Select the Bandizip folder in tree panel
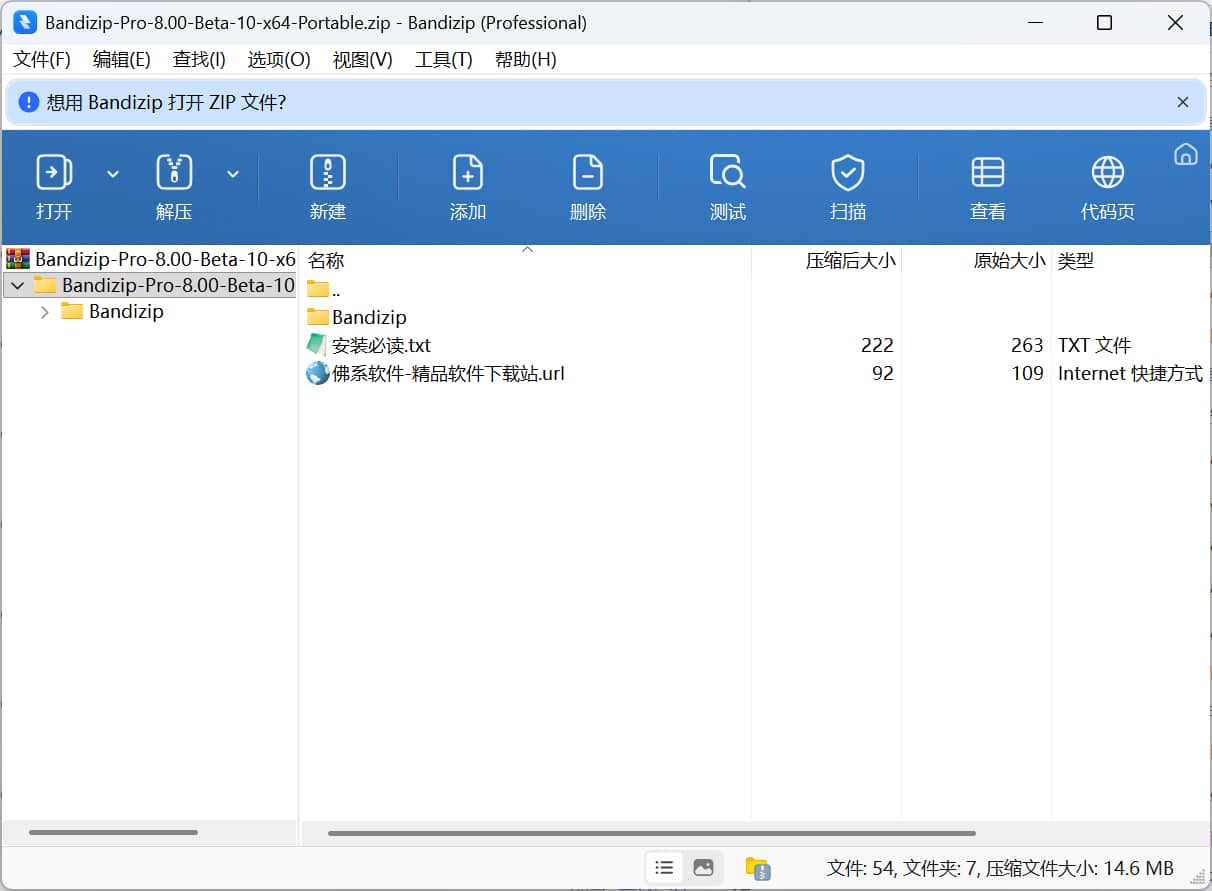The height and width of the screenshot is (891, 1212). coord(126,312)
